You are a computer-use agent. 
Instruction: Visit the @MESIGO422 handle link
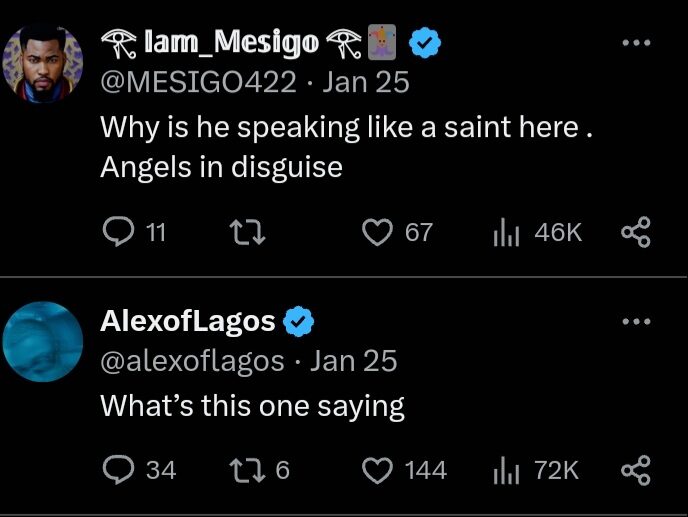(199, 82)
